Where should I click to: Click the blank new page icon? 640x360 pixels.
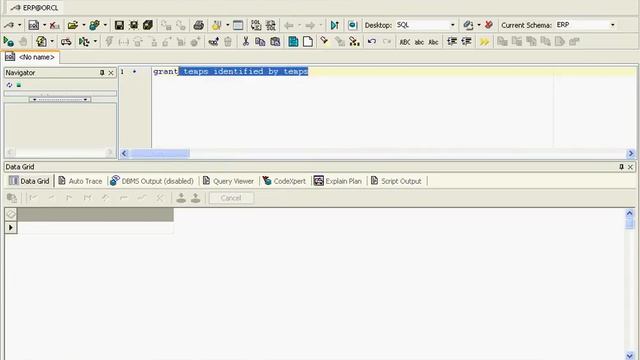(308, 41)
